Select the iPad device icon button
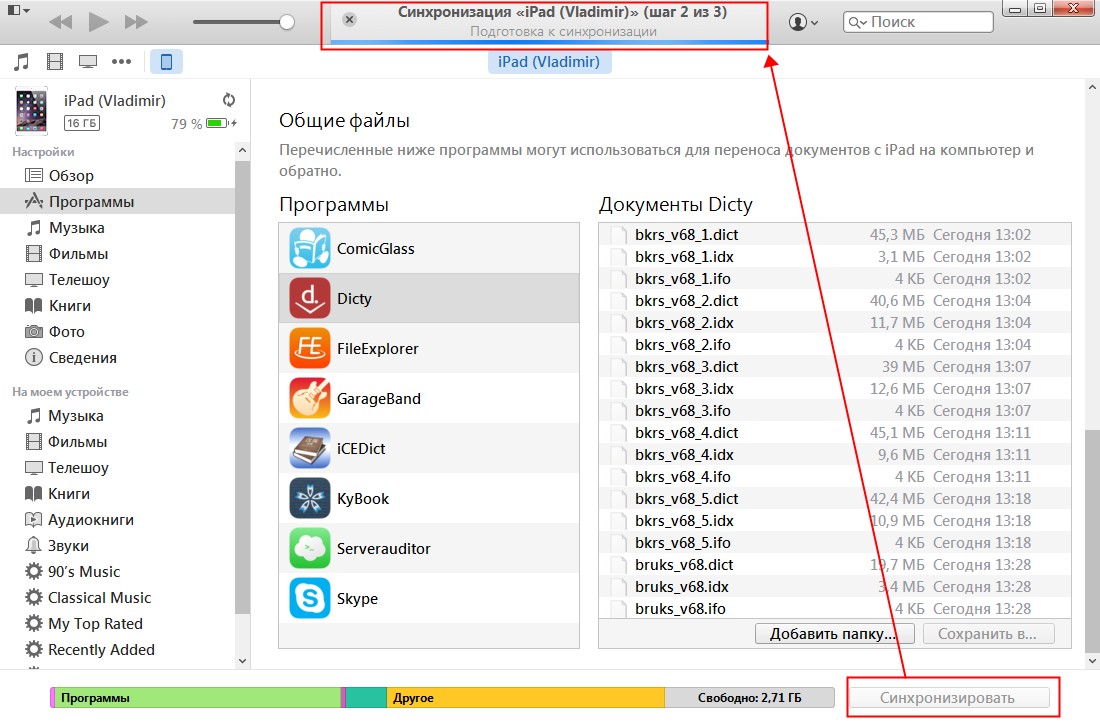 [166, 62]
